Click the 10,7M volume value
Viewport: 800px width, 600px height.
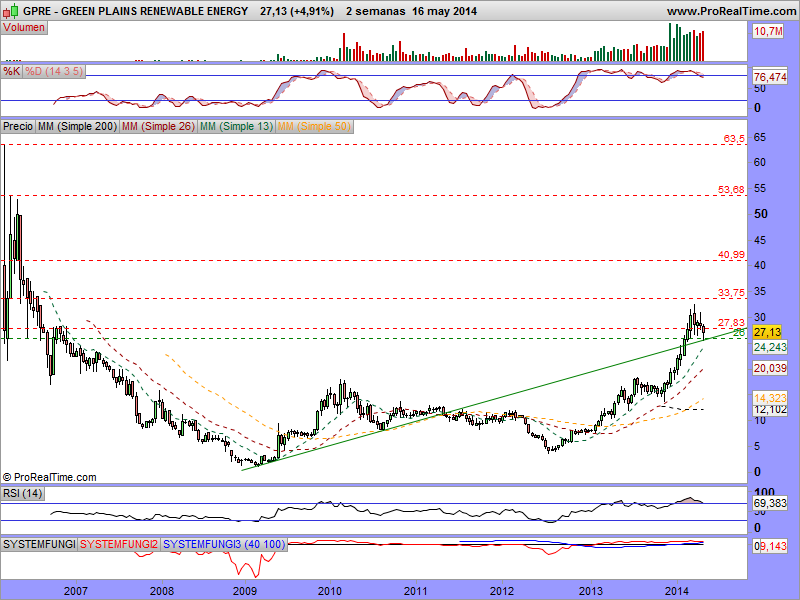(768, 32)
